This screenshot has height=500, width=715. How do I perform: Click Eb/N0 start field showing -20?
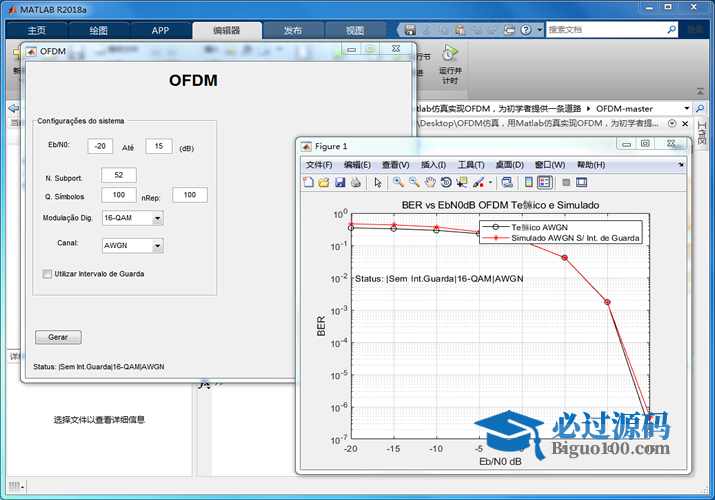[100, 146]
